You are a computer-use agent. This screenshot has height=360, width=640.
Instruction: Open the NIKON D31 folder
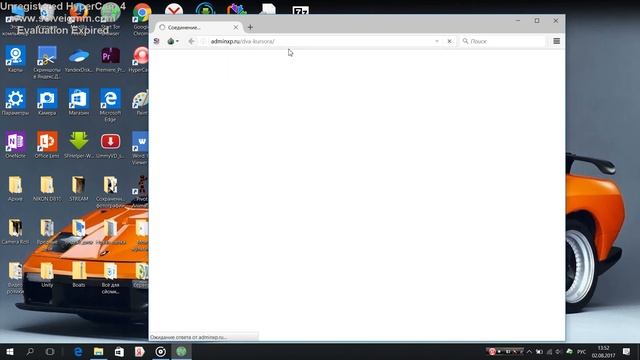tap(47, 188)
